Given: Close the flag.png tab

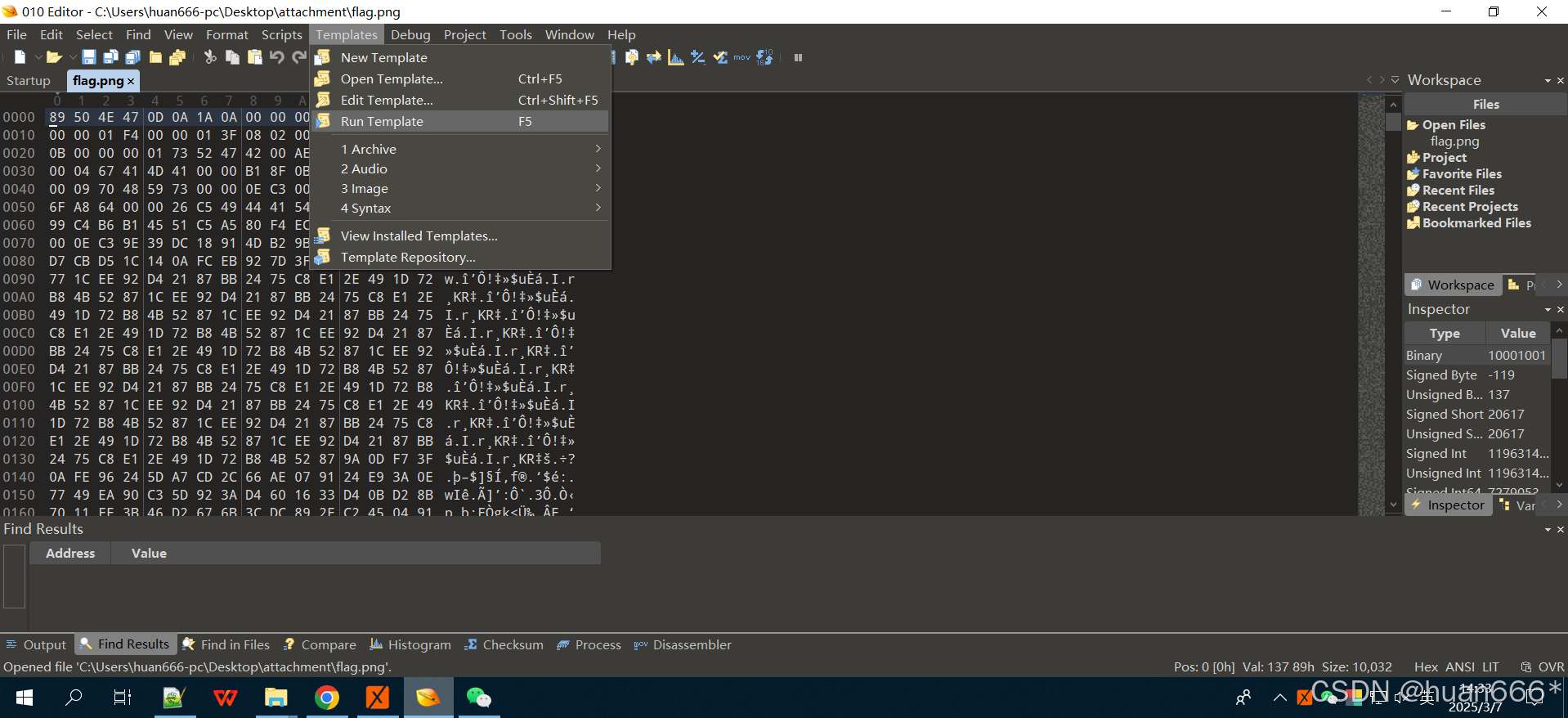Looking at the screenshot, I should (131, 81).
